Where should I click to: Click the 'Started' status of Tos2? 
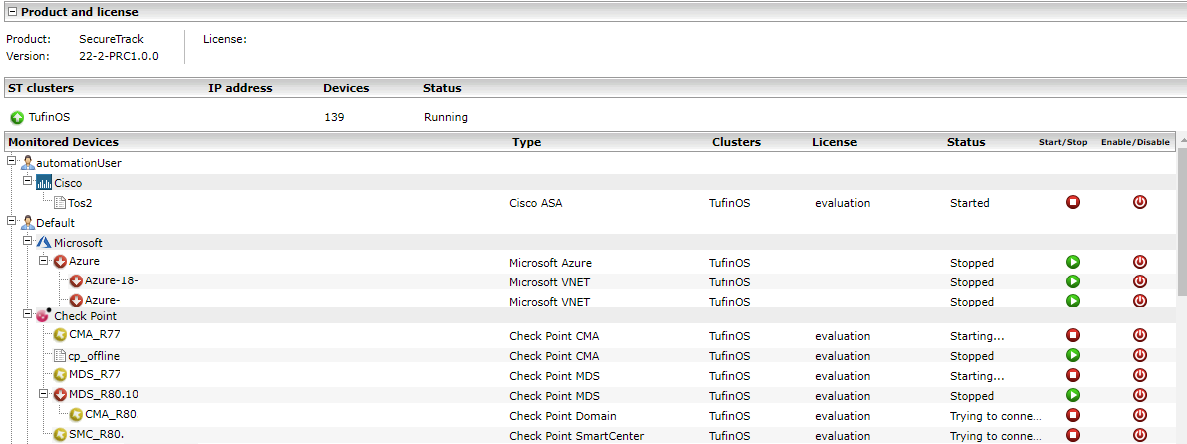point(970,203)
